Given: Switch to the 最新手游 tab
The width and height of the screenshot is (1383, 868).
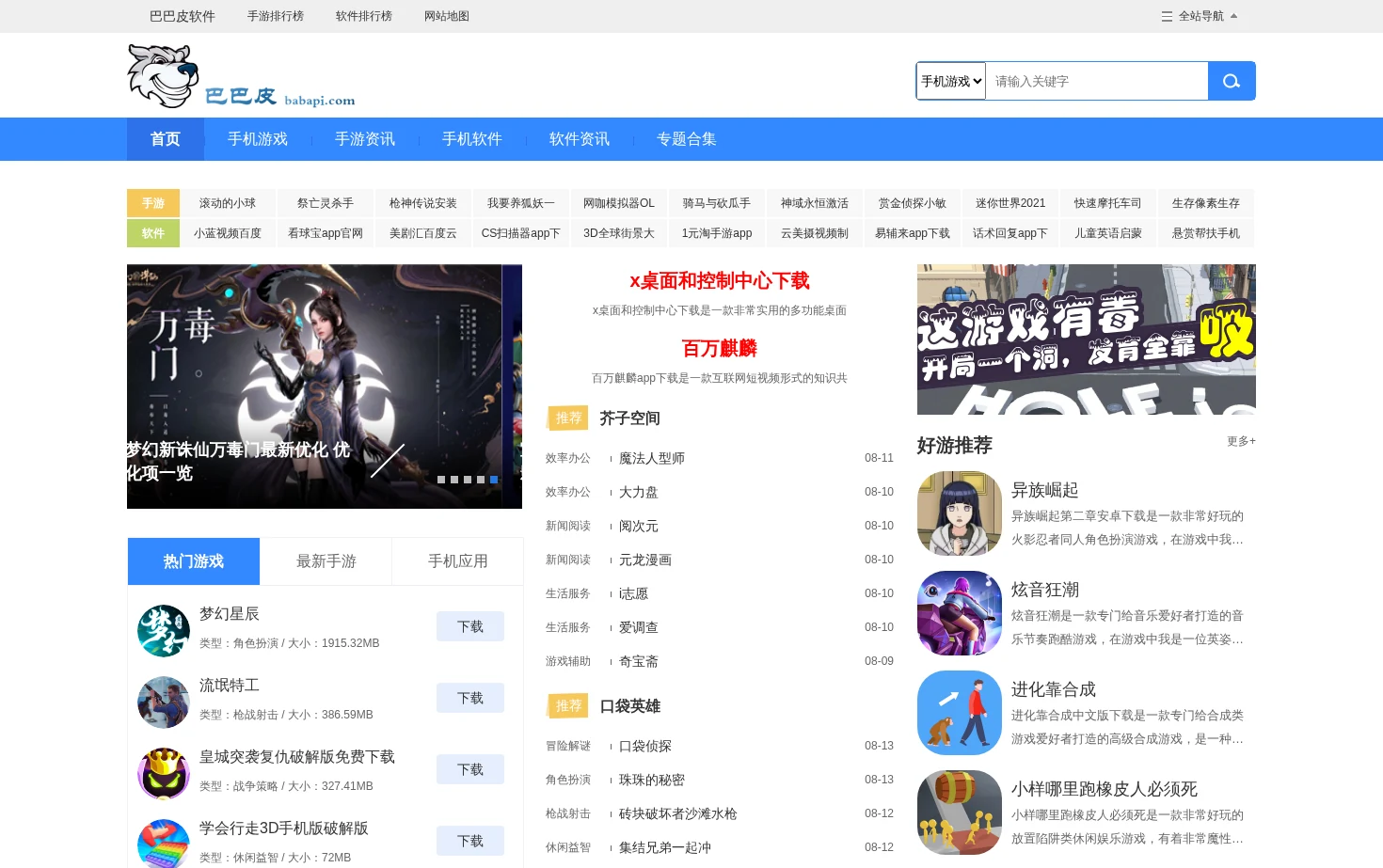Looking at the screenshot, I should tap(326, 561).
